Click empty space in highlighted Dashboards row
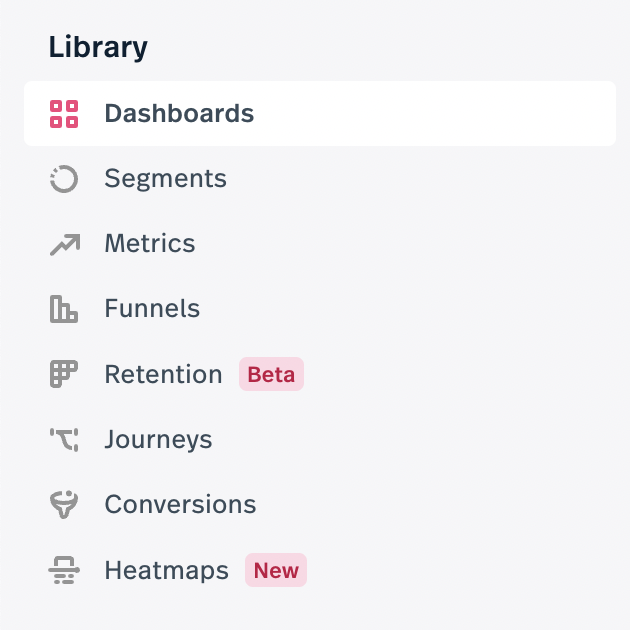Image resolution: width=630 pixels, height=630 pixels. [x=434, y=114]
